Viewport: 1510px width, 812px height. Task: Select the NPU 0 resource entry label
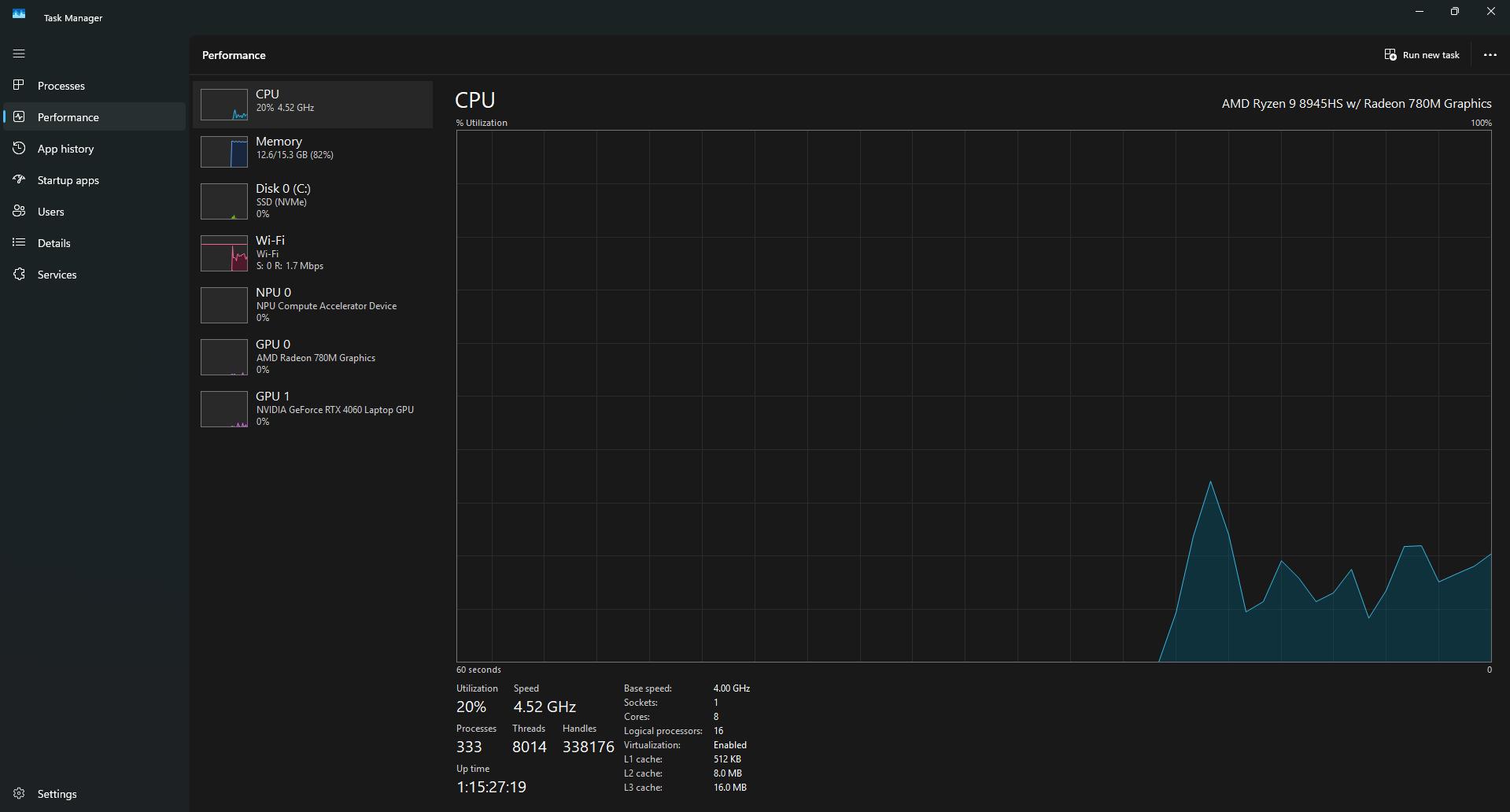click(x=273, y=292)
